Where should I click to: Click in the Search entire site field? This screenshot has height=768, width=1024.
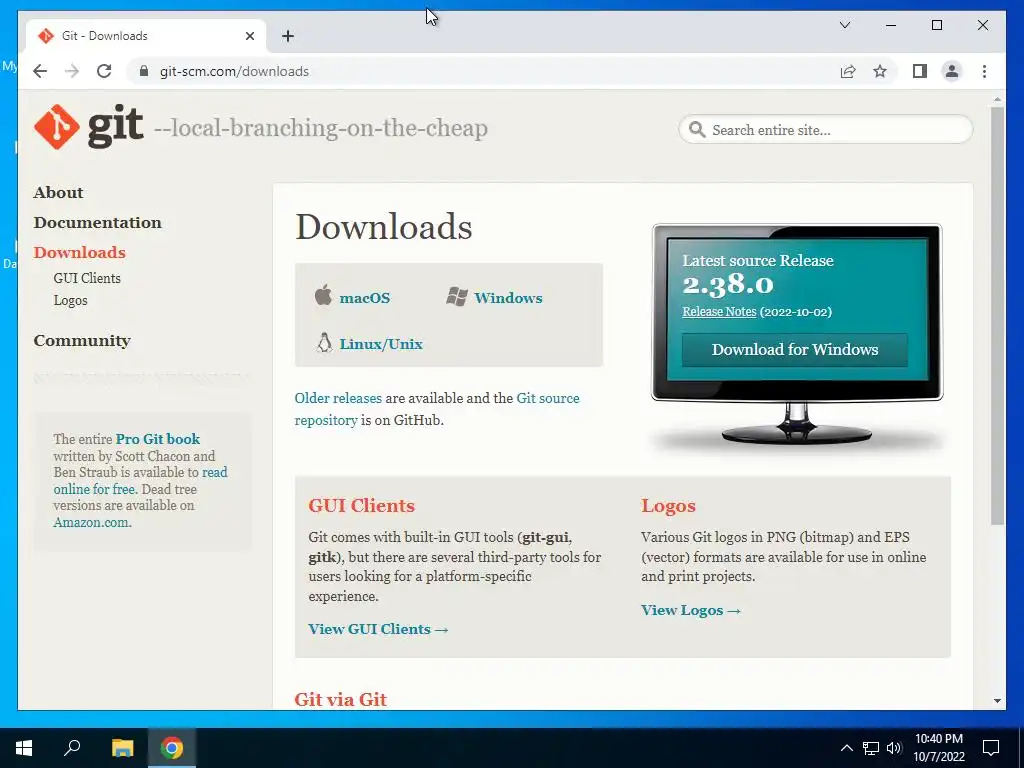point(825,129)
